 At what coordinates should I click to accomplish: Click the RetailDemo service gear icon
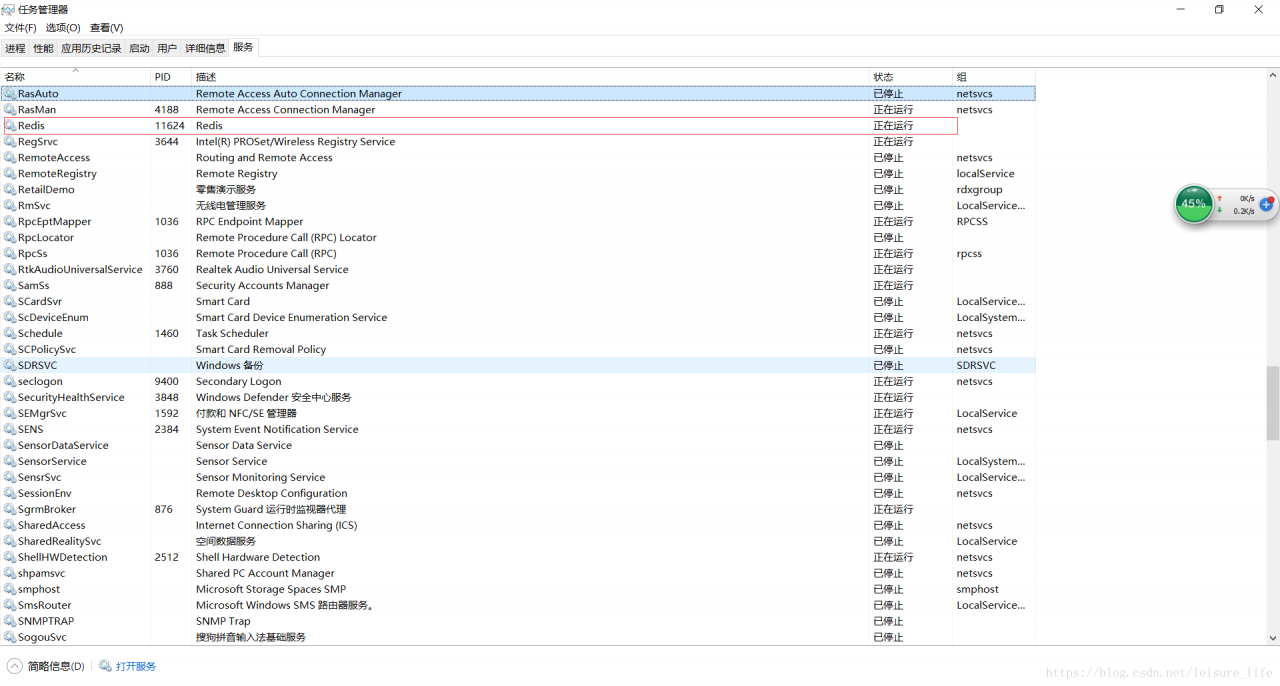10,189
